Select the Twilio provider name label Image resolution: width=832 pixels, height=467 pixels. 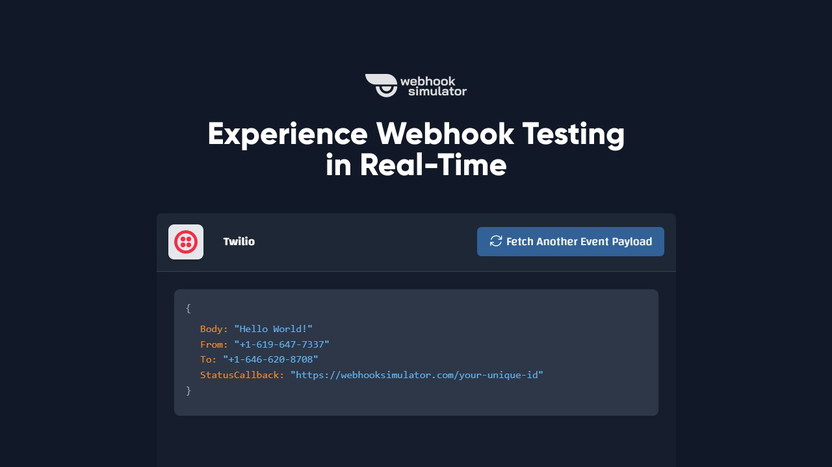(x=238, y=242)
